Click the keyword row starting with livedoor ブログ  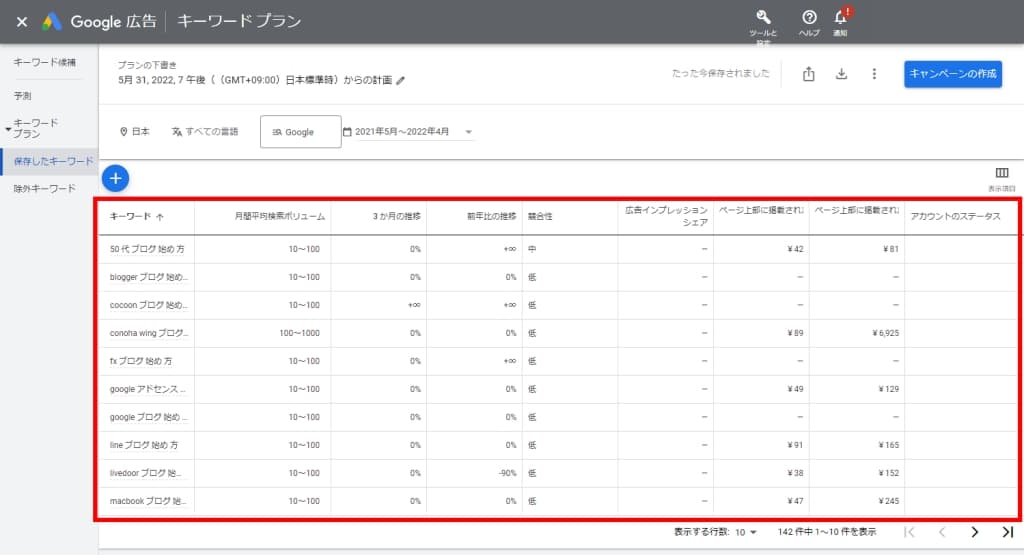pos(146,473)
